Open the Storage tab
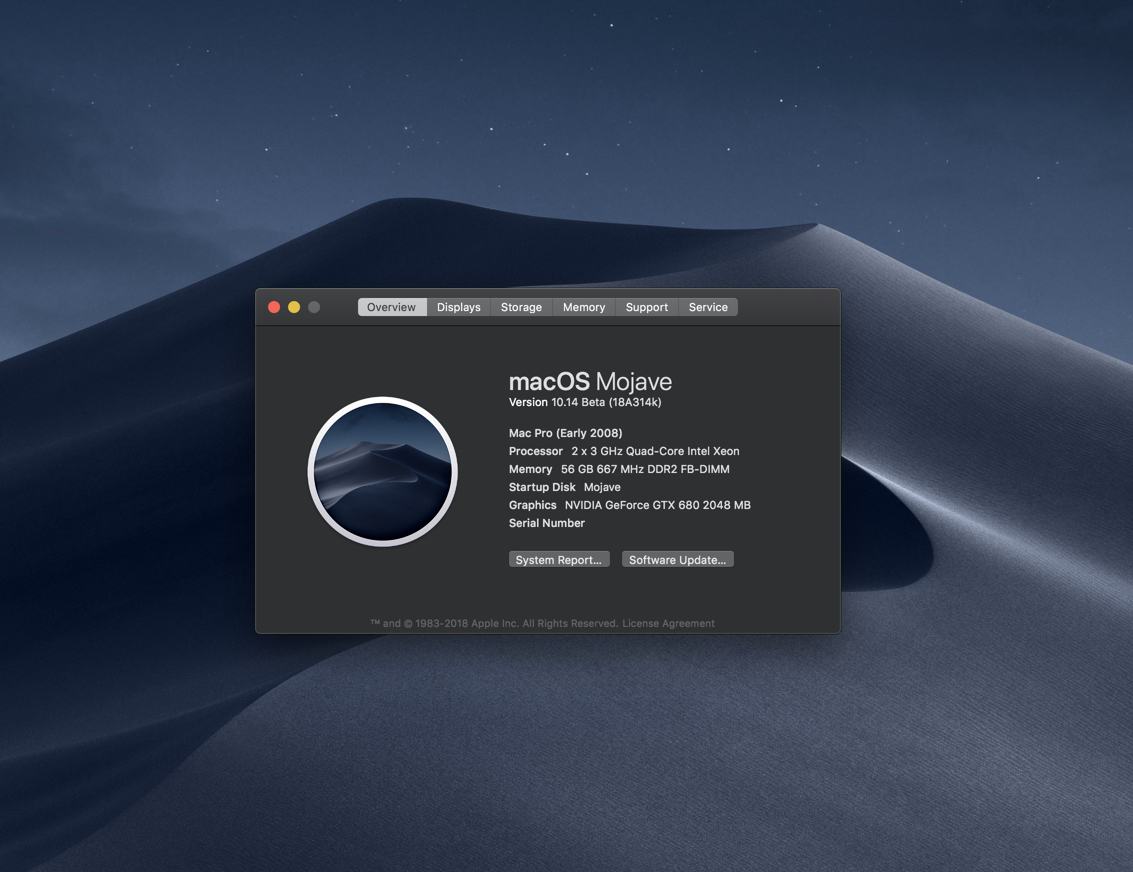1133x872 pixels. (521, 307)
